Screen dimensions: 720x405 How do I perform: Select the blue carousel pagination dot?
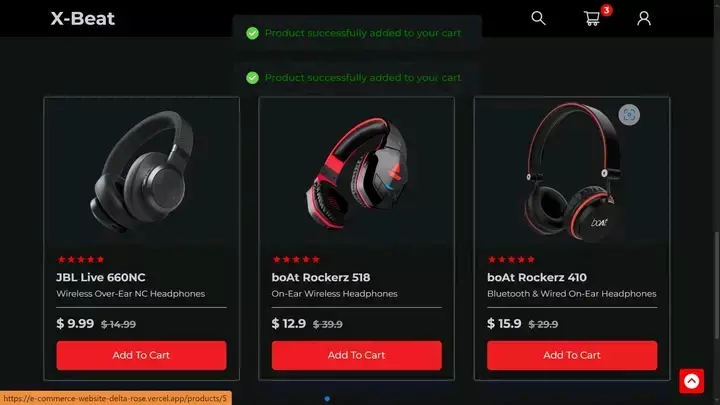(327, 399)
